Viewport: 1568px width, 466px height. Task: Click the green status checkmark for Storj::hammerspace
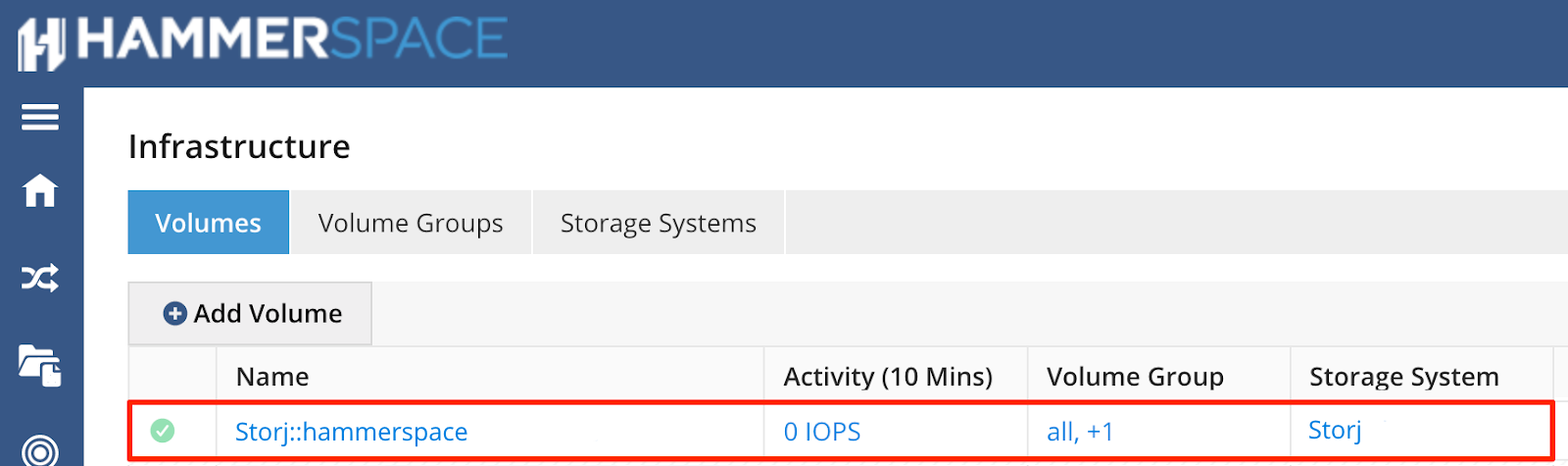point(163,430)
